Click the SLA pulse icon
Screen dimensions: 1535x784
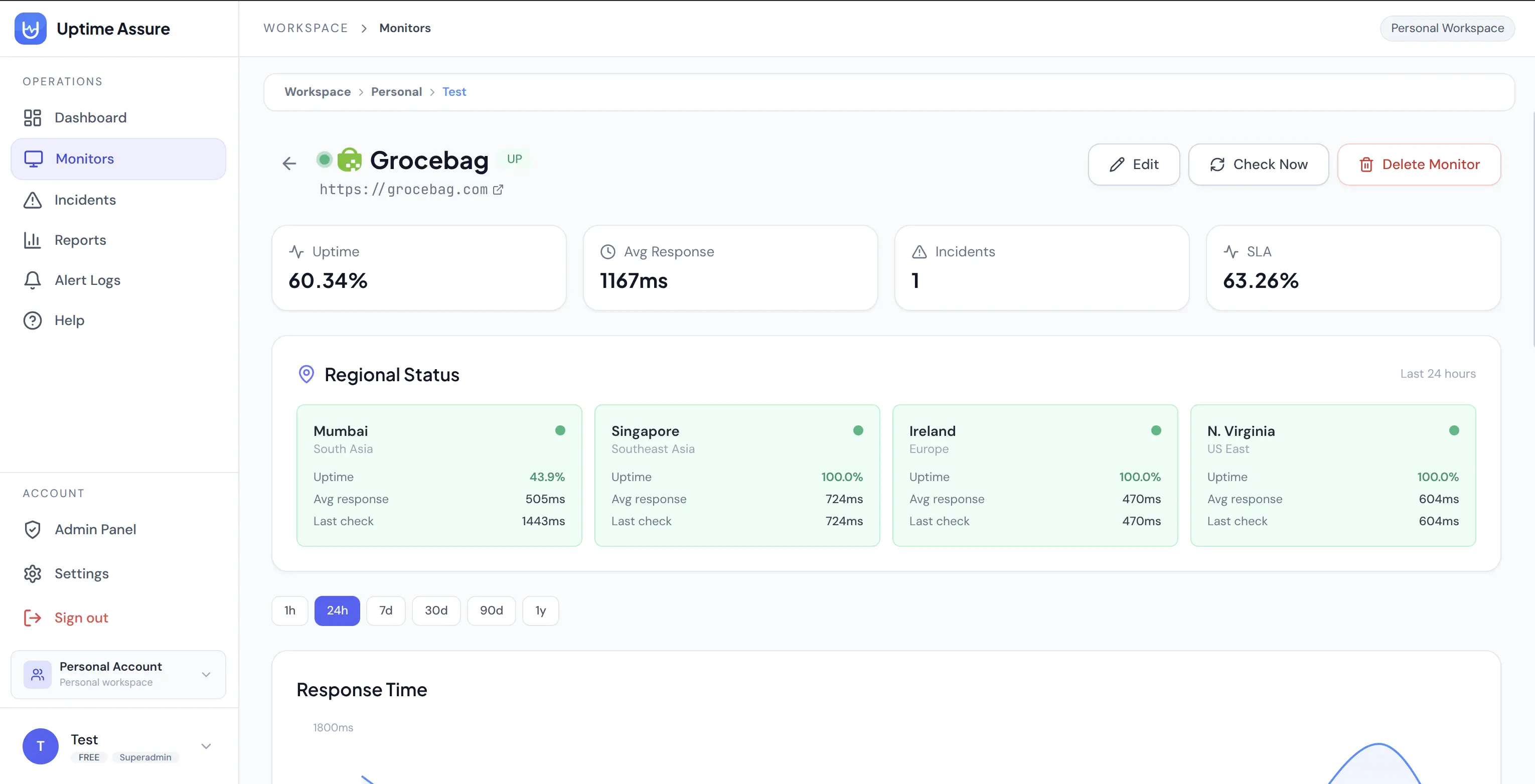1231,251
